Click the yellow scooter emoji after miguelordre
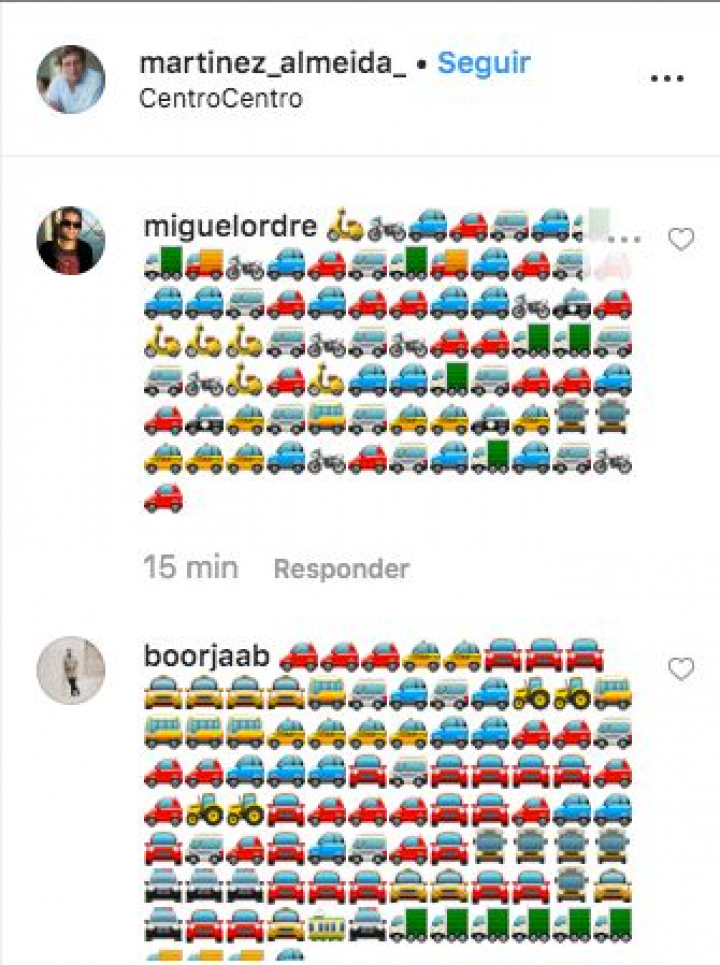This screenshot has height=965, width=720. pyautogui.click(x=345, y=225)
